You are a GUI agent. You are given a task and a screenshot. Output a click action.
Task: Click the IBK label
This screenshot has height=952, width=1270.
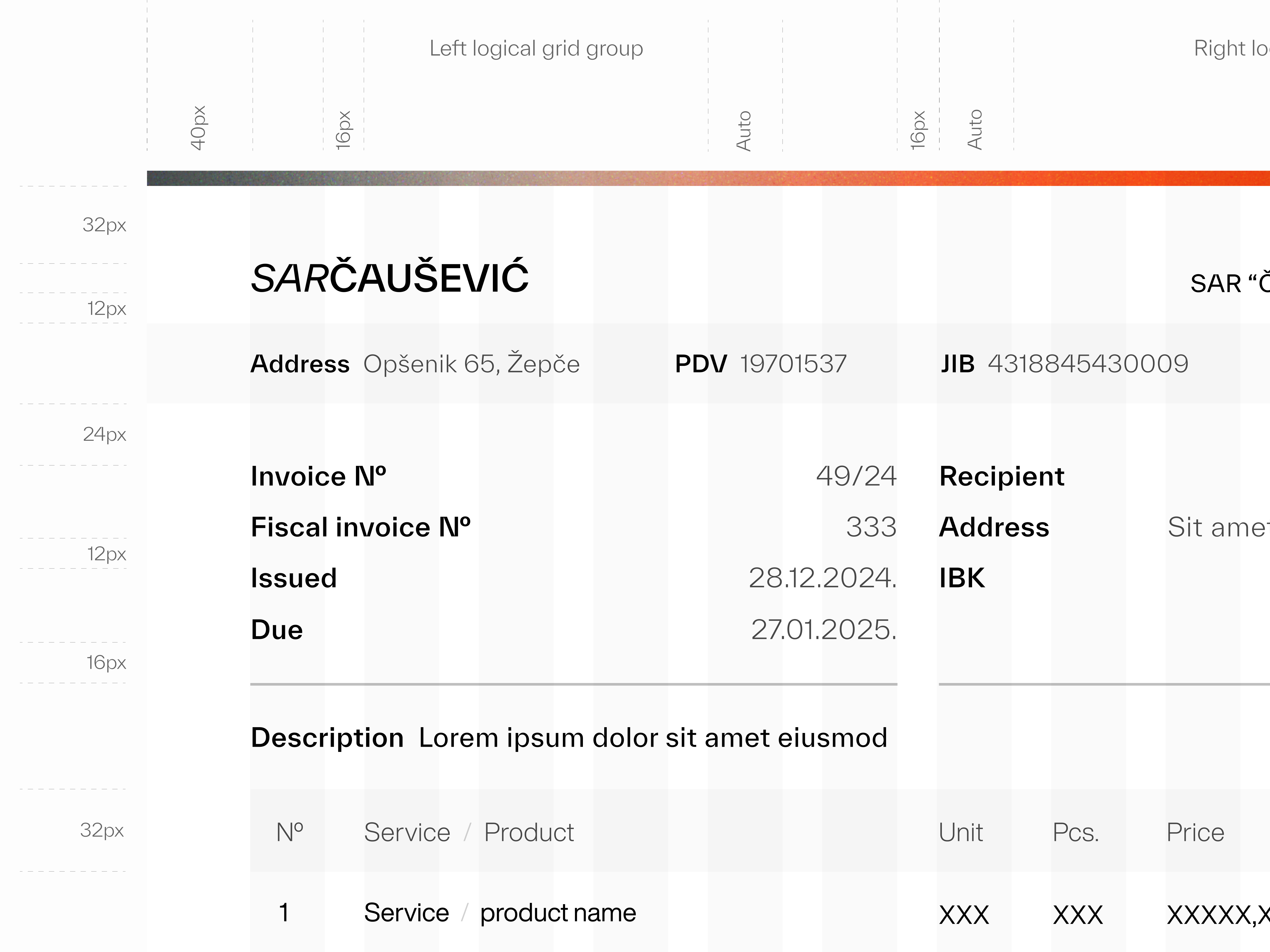point(962,578)
